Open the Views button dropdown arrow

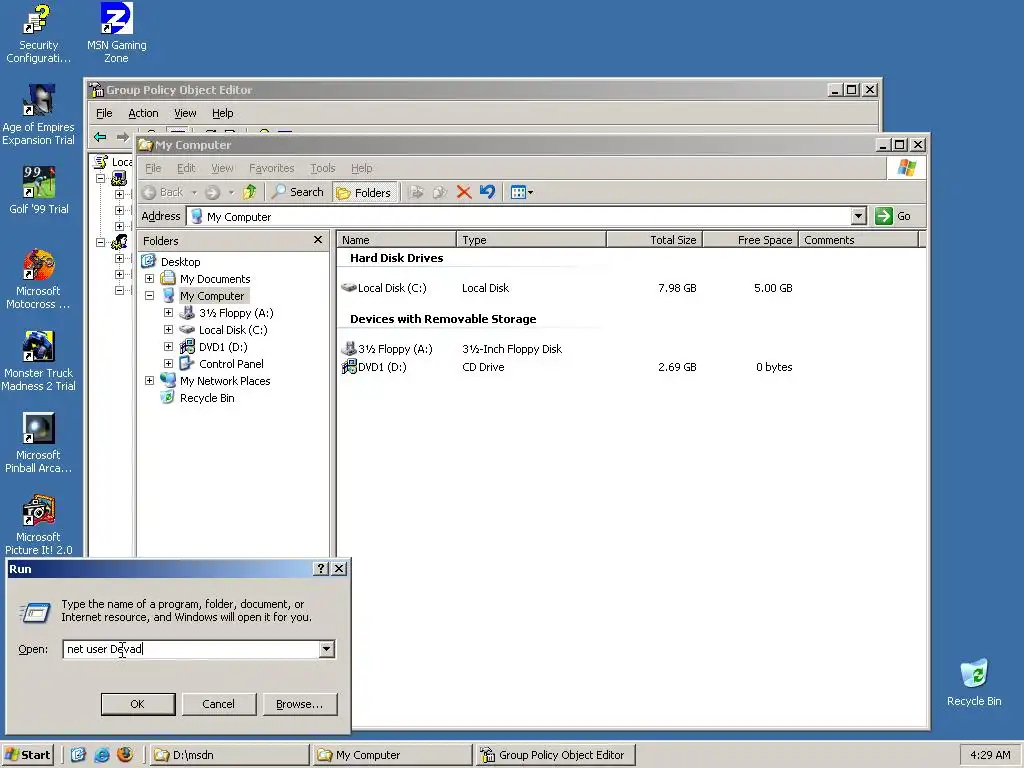tap(530, 193)
